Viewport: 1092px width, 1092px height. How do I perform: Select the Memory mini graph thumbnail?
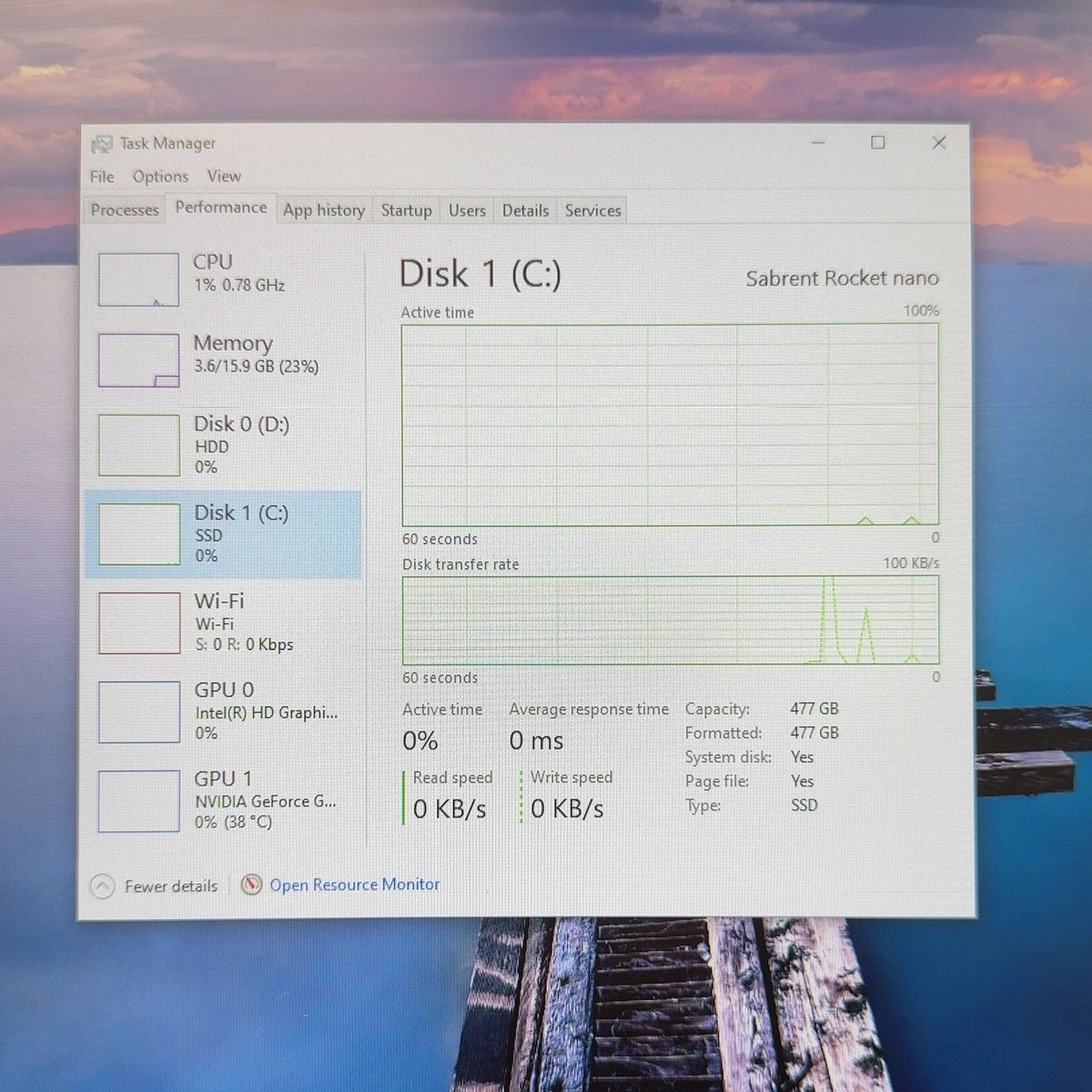coord(138,360)
